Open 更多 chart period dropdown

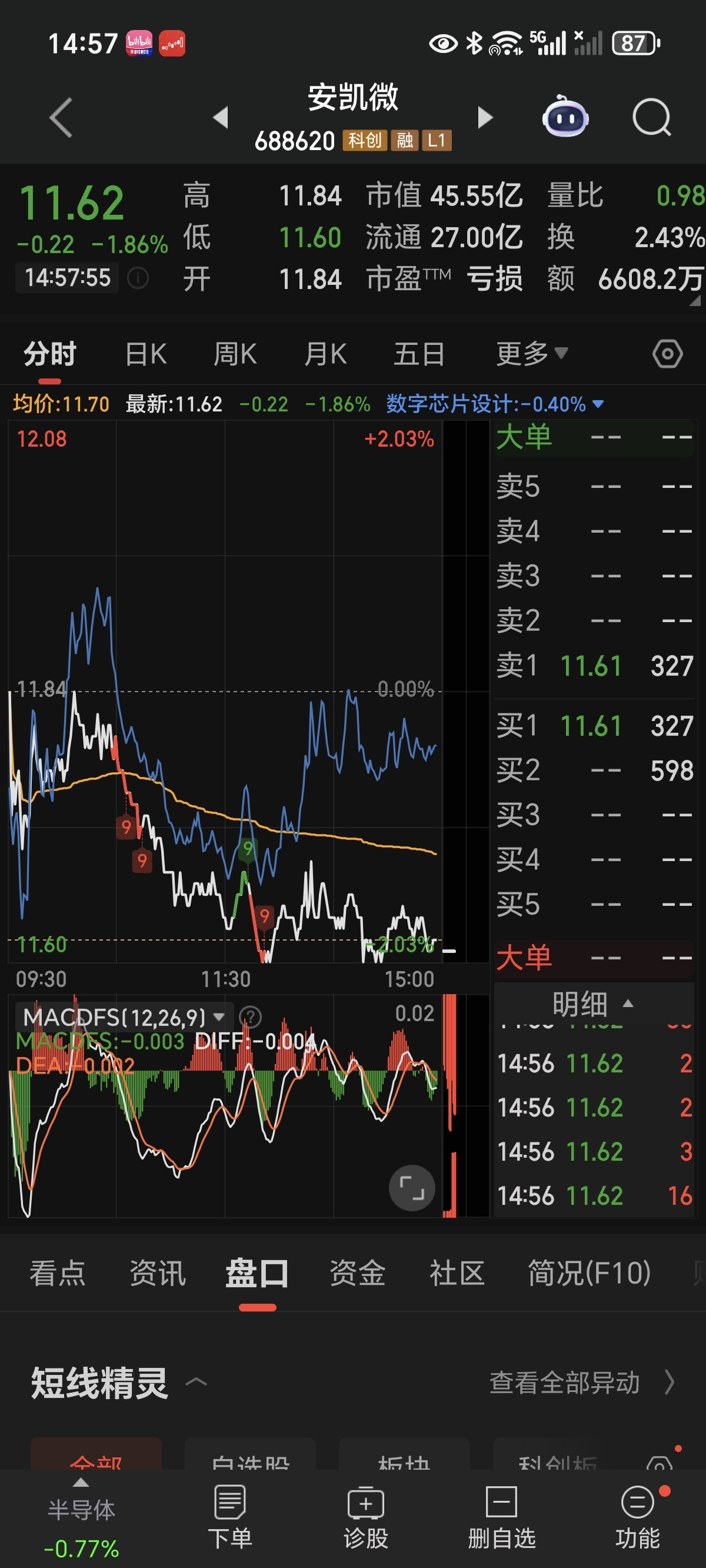pyautogui.click(x=531, y=354)
